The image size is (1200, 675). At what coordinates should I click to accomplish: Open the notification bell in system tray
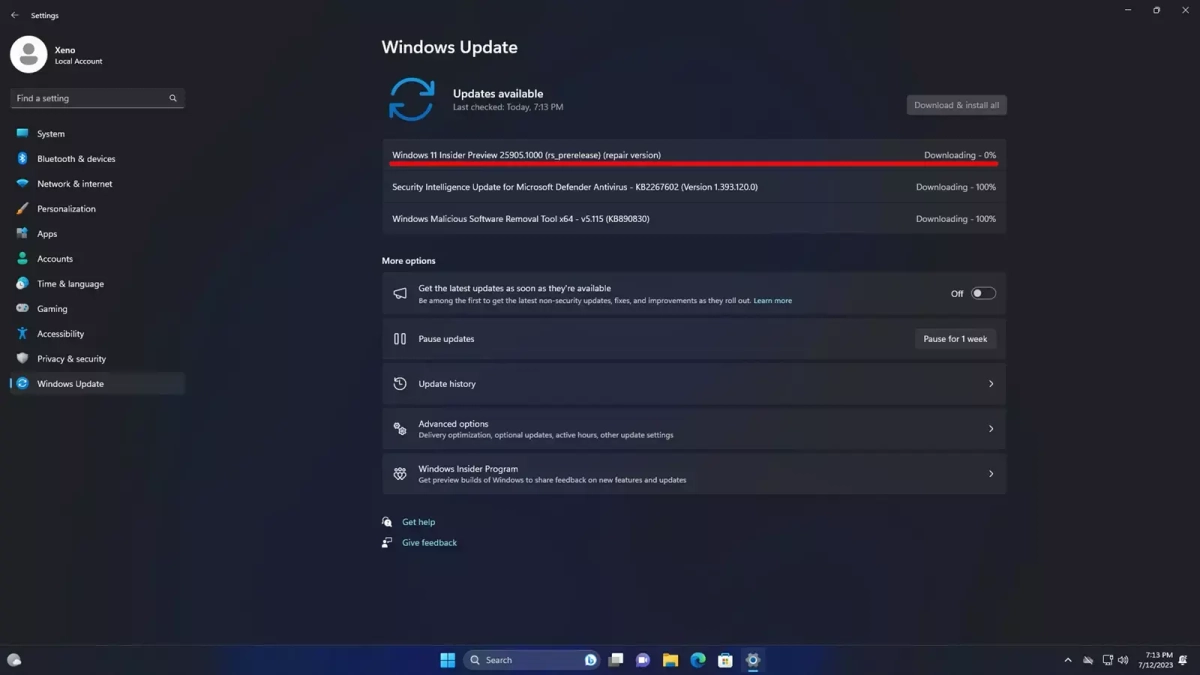[x=1184, y=660]
